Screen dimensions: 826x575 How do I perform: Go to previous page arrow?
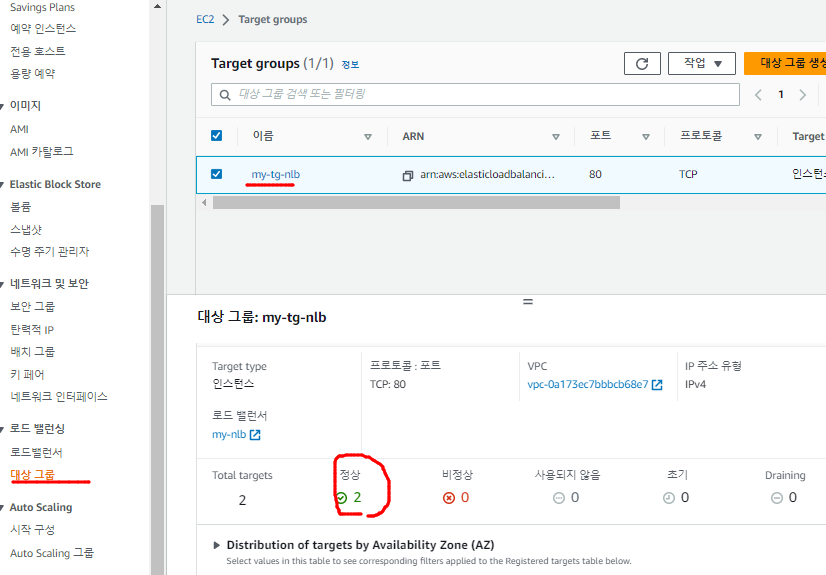pos(758,95)
